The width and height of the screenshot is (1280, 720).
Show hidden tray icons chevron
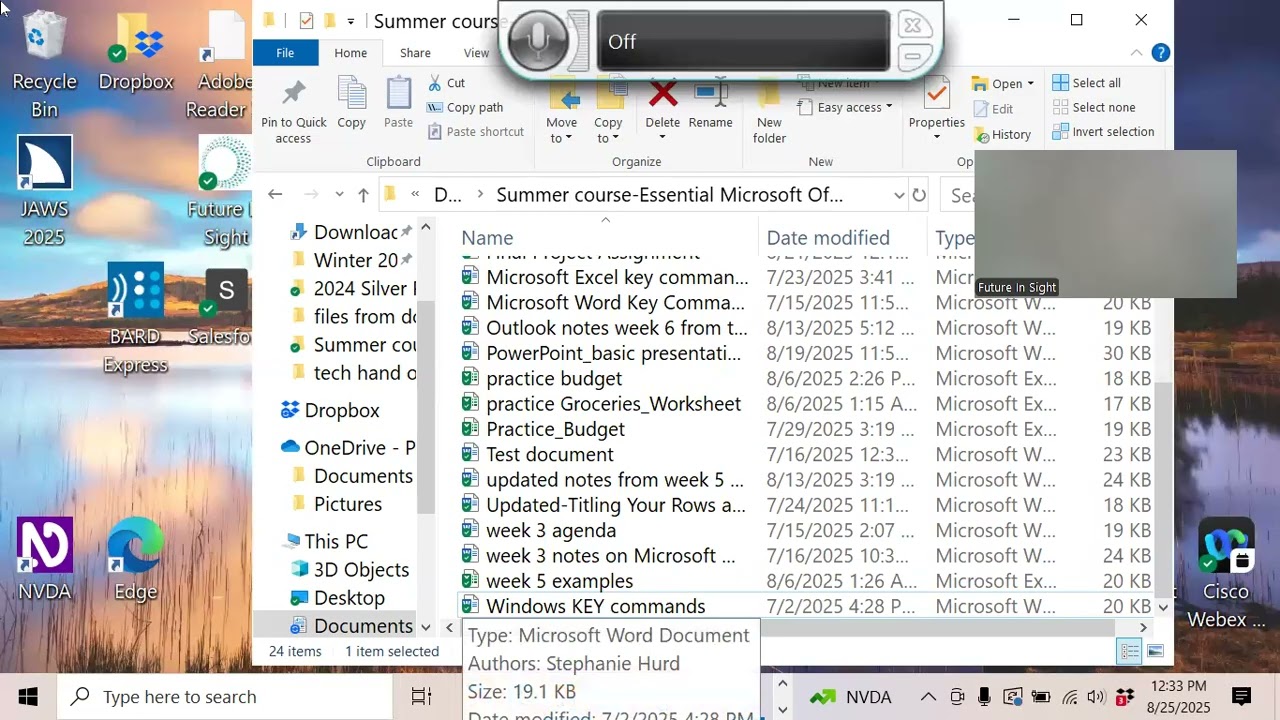[928, 697]
